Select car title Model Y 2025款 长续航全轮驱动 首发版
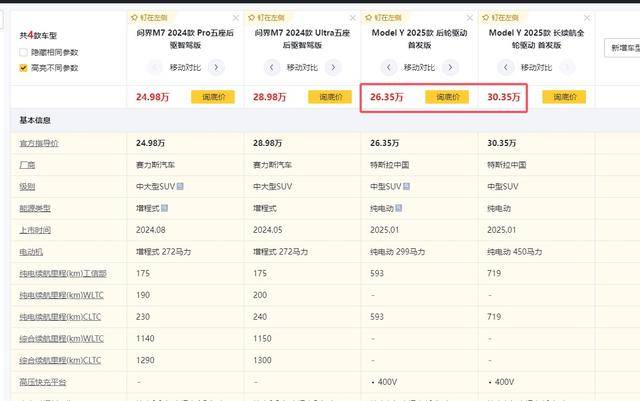640x401 pixels. (x=536, y=39)
